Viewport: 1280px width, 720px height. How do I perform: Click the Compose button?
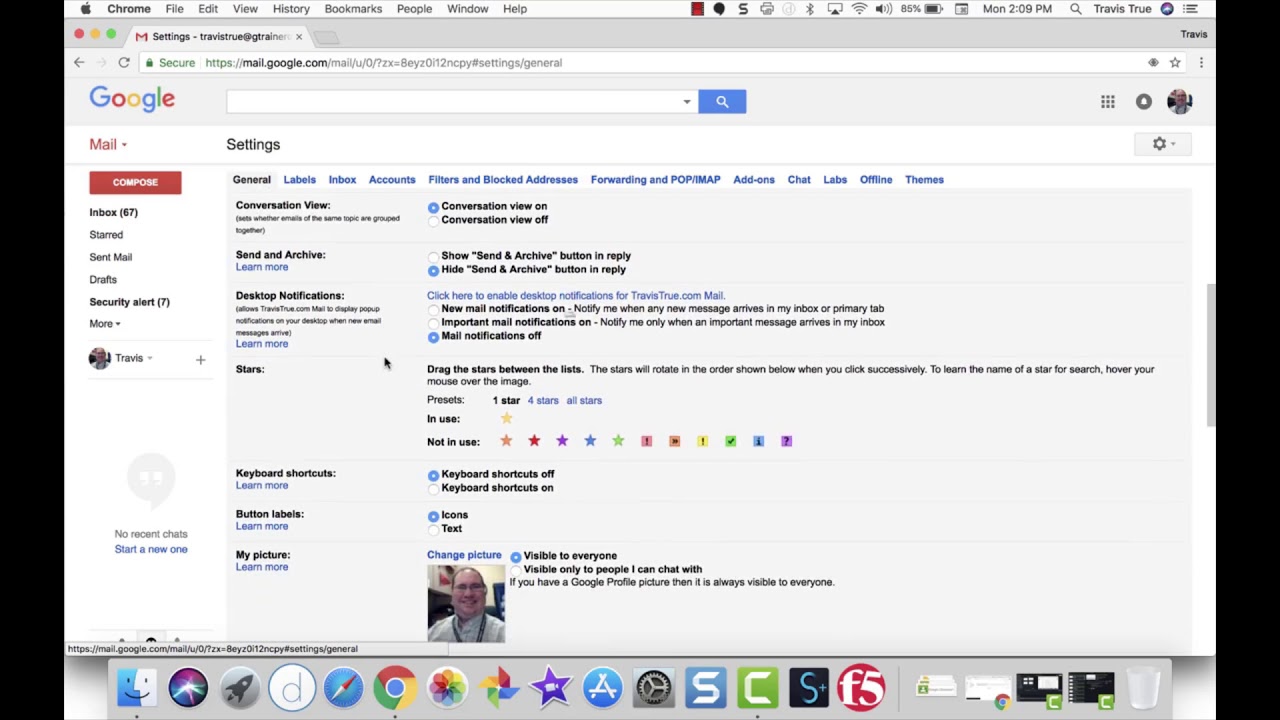pos(135,182)
